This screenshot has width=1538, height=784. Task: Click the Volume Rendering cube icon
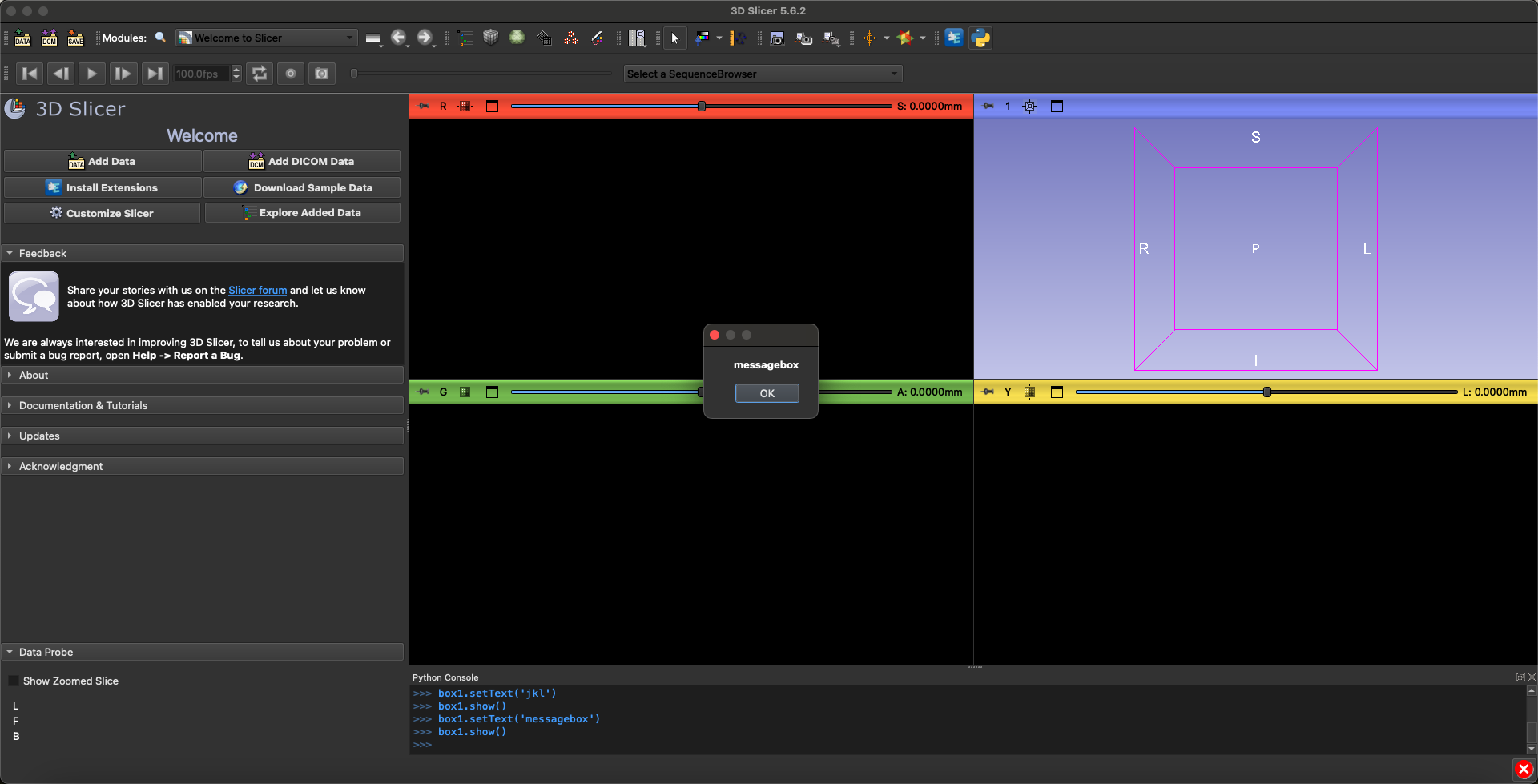[491, 38]
